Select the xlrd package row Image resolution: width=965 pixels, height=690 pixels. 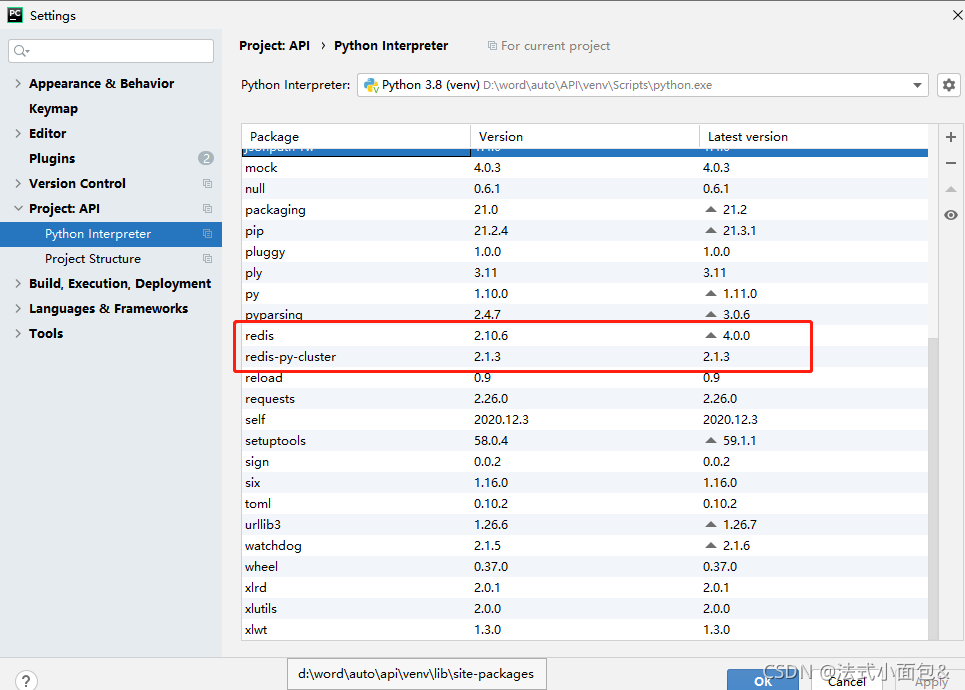point(585,587)
